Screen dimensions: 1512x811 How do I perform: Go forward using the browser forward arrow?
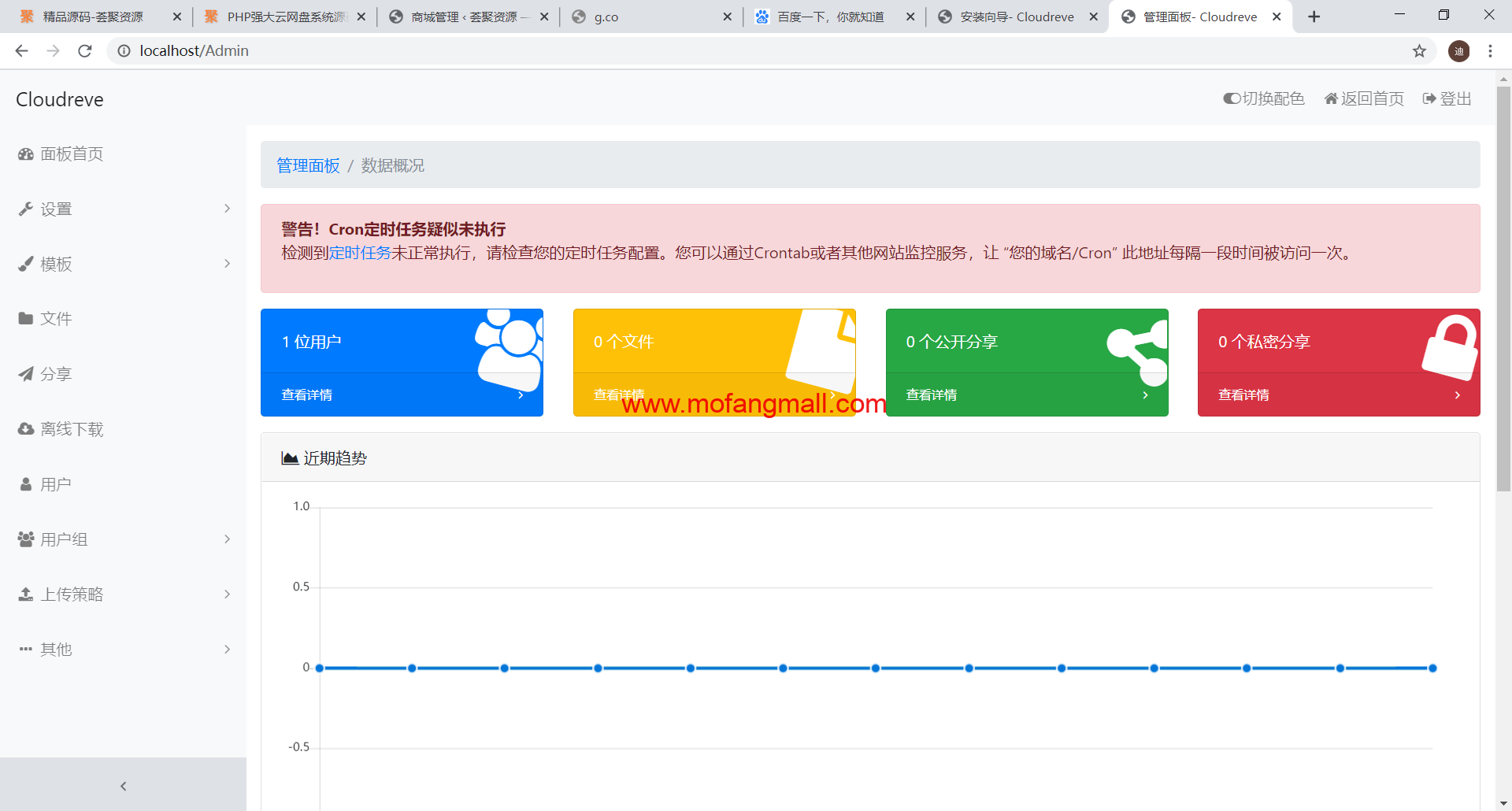tap(54, 51)
